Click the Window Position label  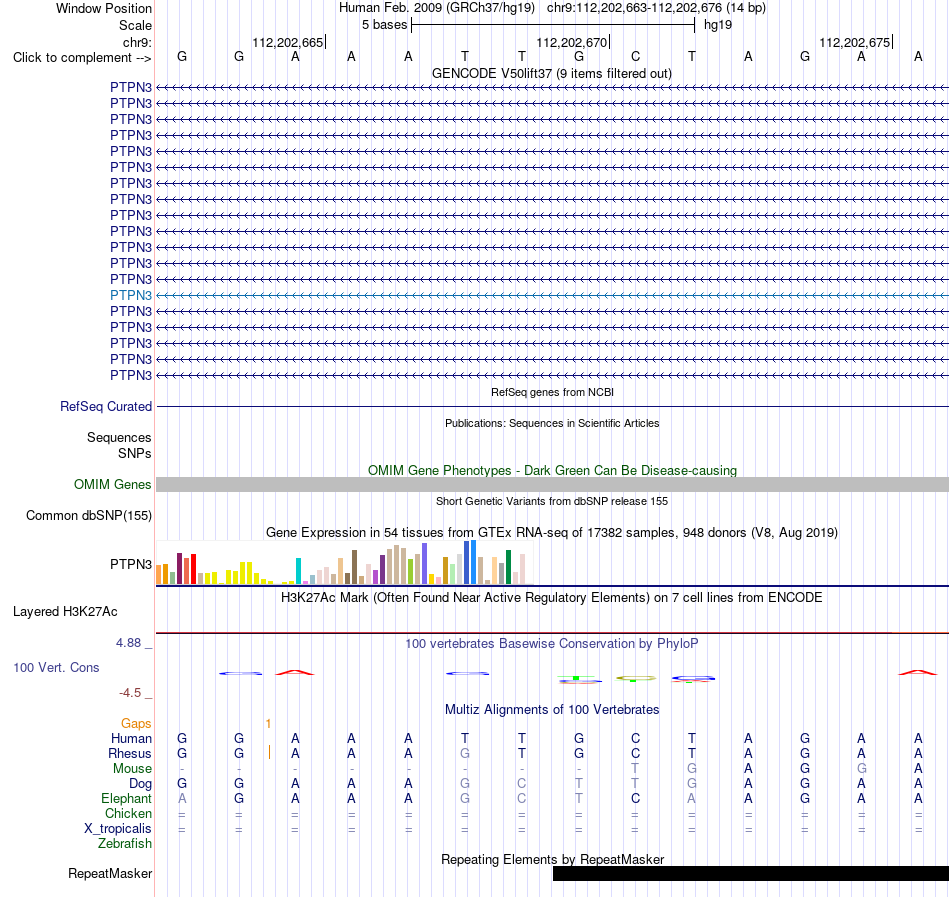tap(104, 8)
